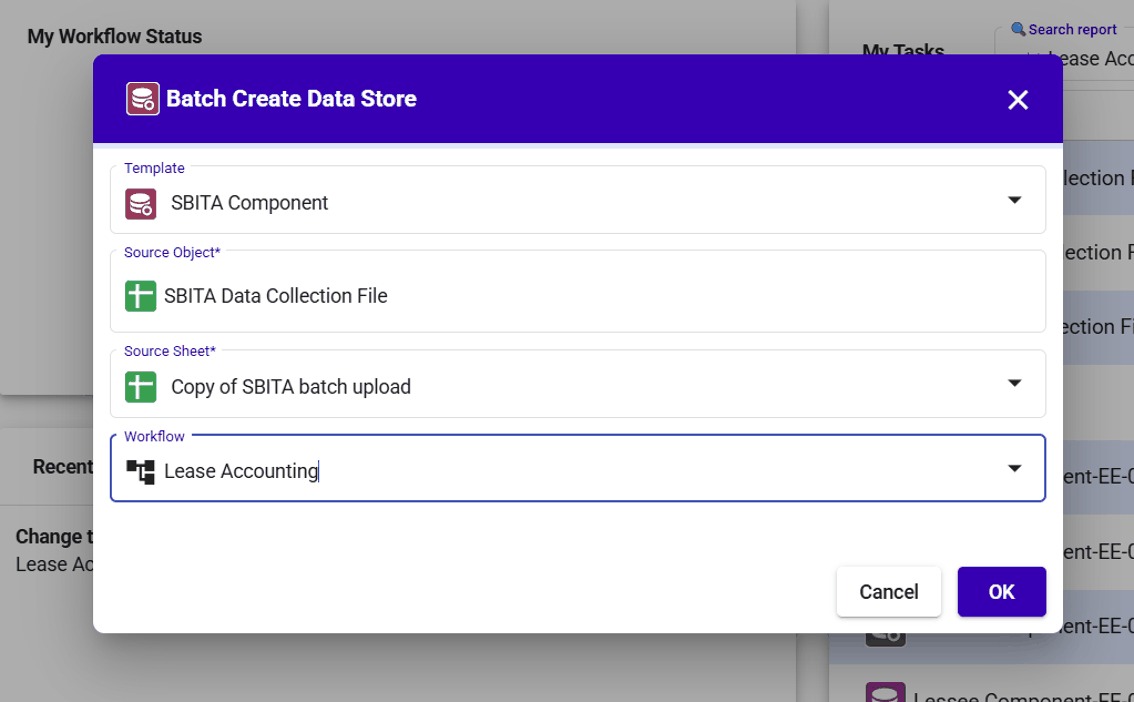The height and width of the screenshot is (702, 1134).
Task: Click the Copy of SBITA batch upload sheet icon
Action: (x=140, y=387)
